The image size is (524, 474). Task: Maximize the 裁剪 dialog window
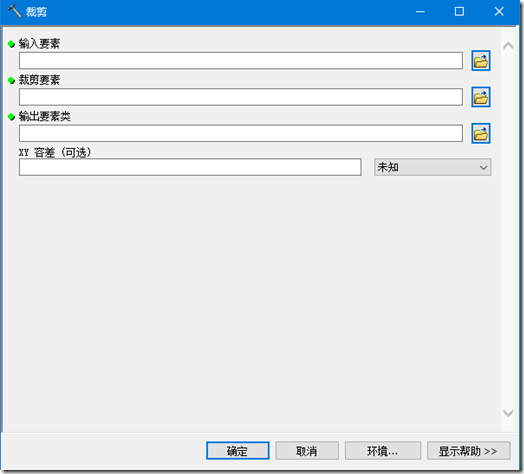[459, 12]
